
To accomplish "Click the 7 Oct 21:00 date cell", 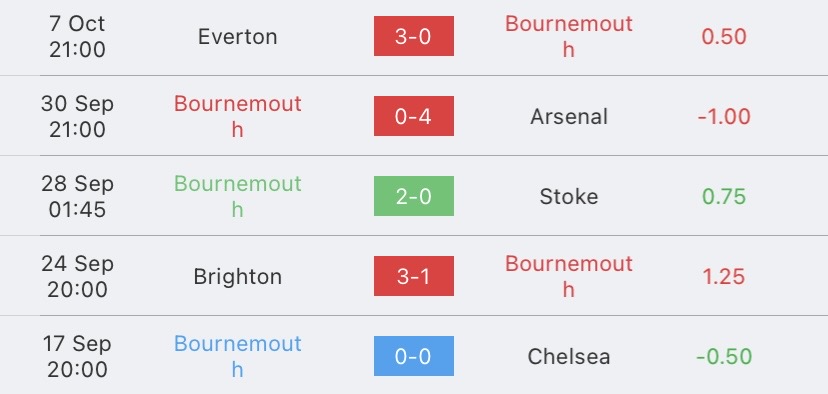I will click(x=77, y=36).
